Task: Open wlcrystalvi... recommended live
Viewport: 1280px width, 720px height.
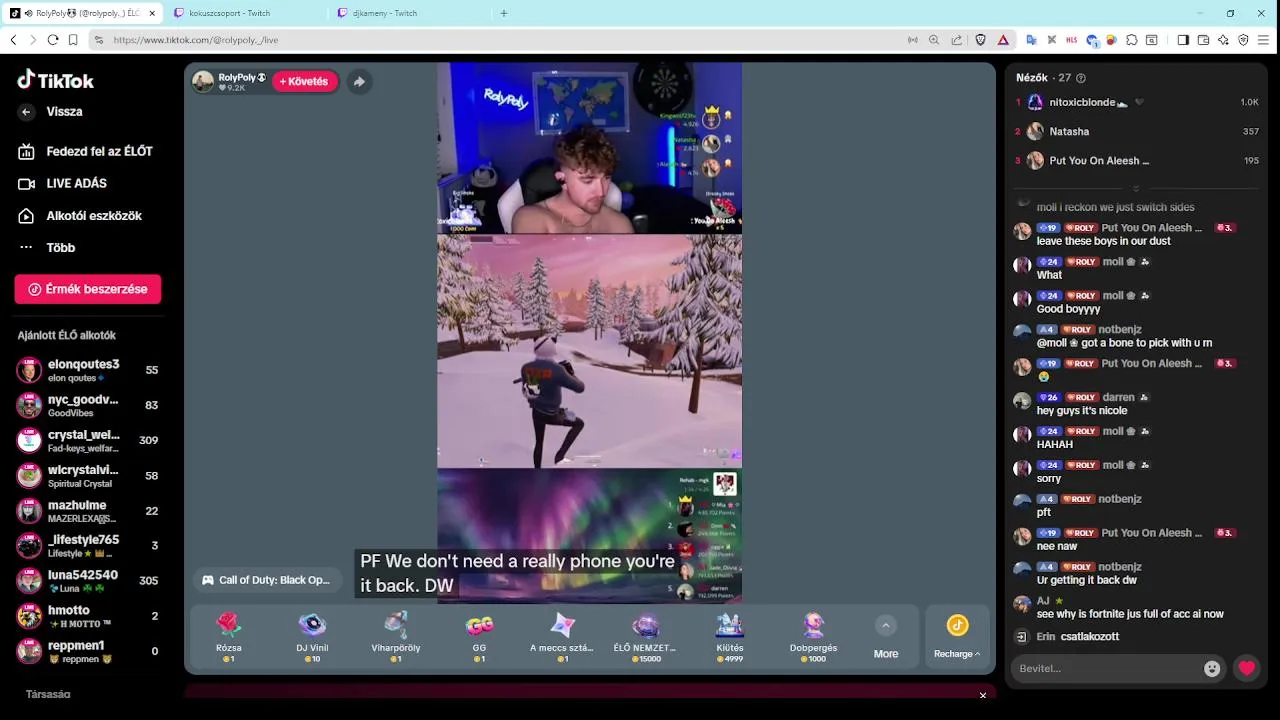Action: [x=88, y=476]
